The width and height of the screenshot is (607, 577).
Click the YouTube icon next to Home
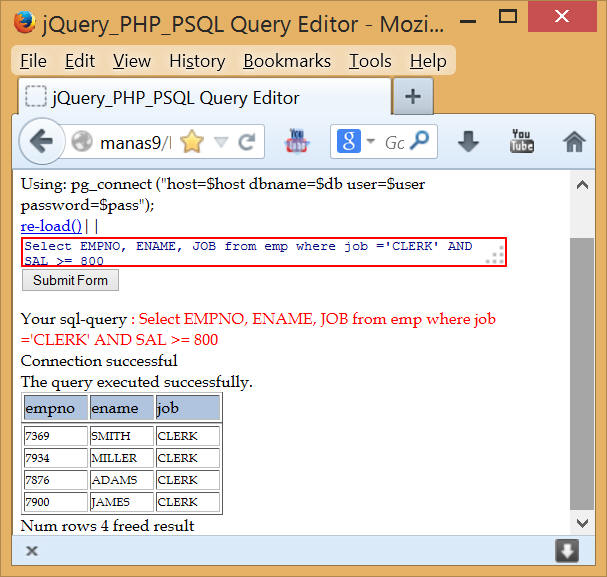point(522,142)
